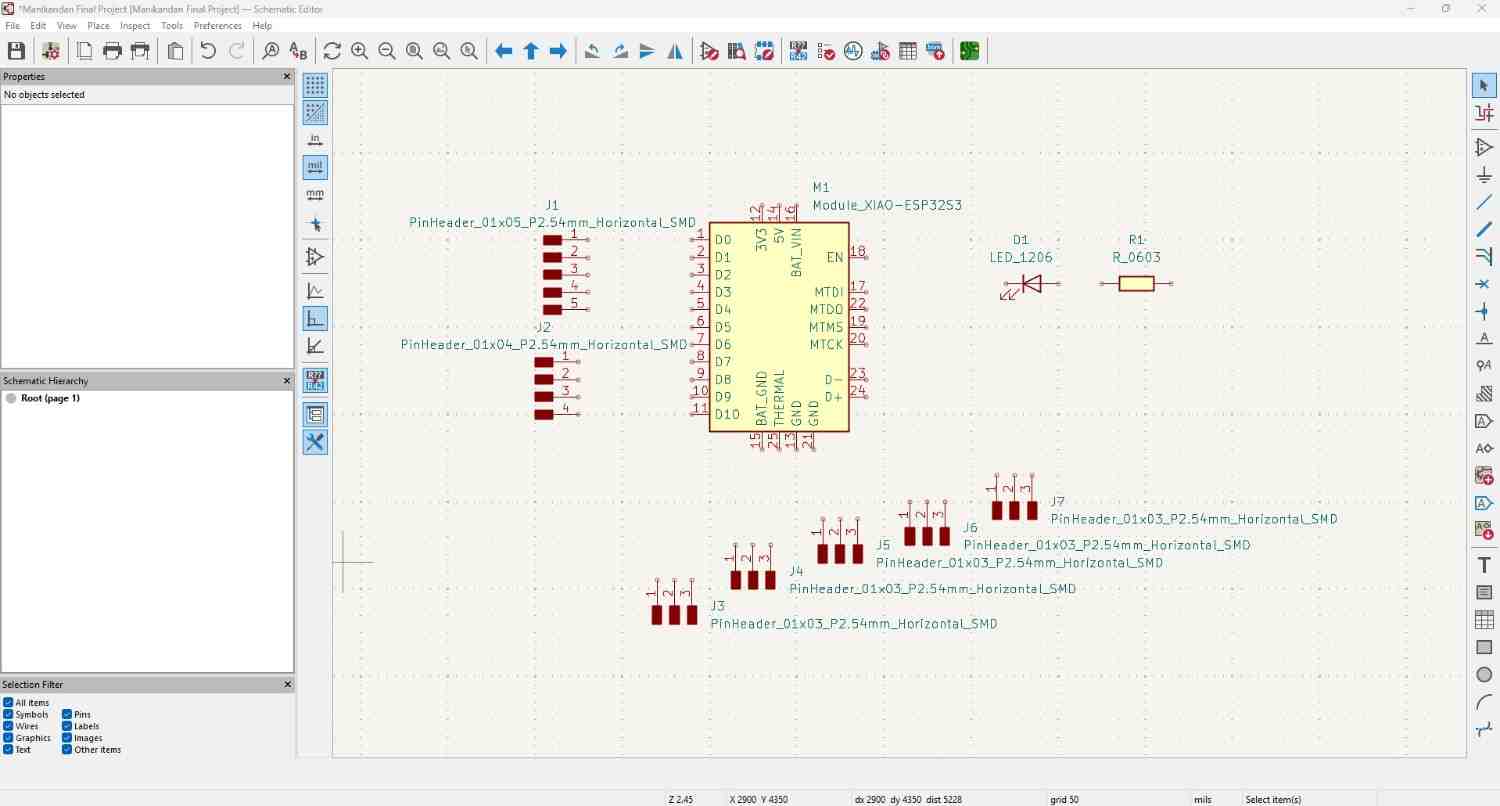This screenshot has height=806, width=1500.
Task: Refresh the schematic view
Action: click(332, 51)
